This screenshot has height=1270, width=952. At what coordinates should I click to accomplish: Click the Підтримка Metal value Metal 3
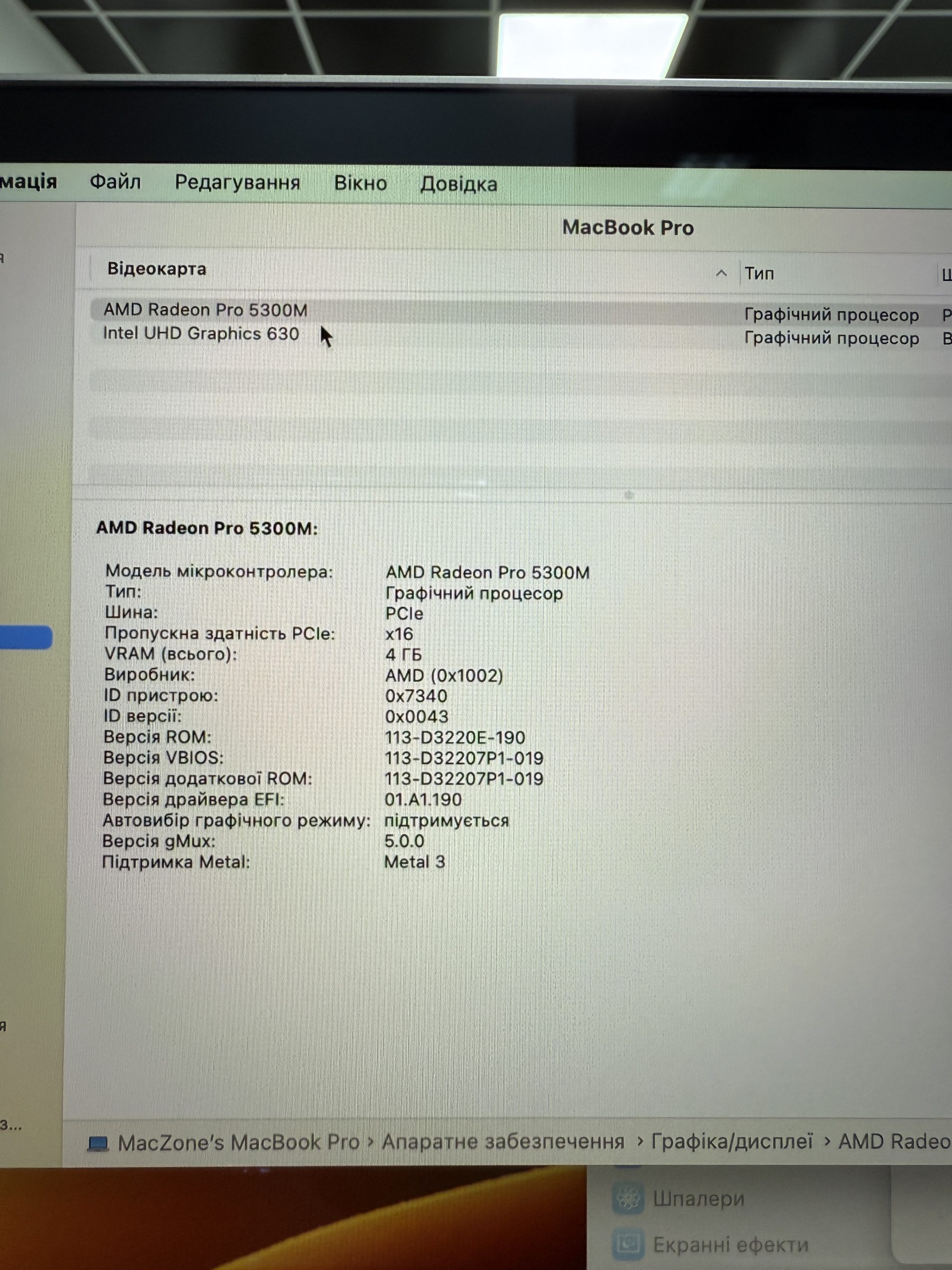coord(415,862)
